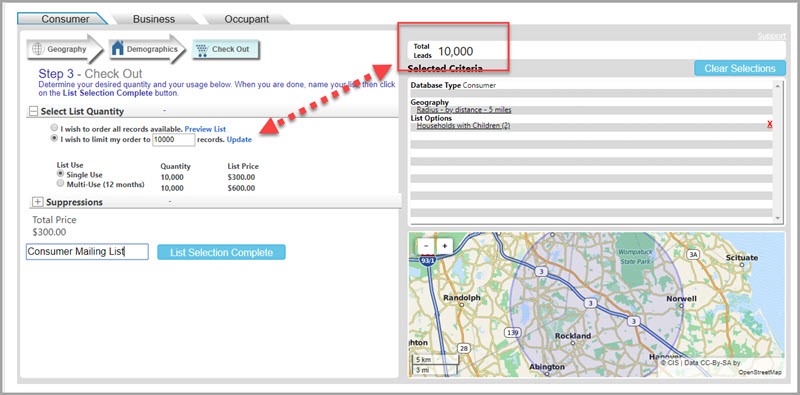Click the List Selection Complete button
The height and width of the screenshot is (395, 800).
pos(221,252)
